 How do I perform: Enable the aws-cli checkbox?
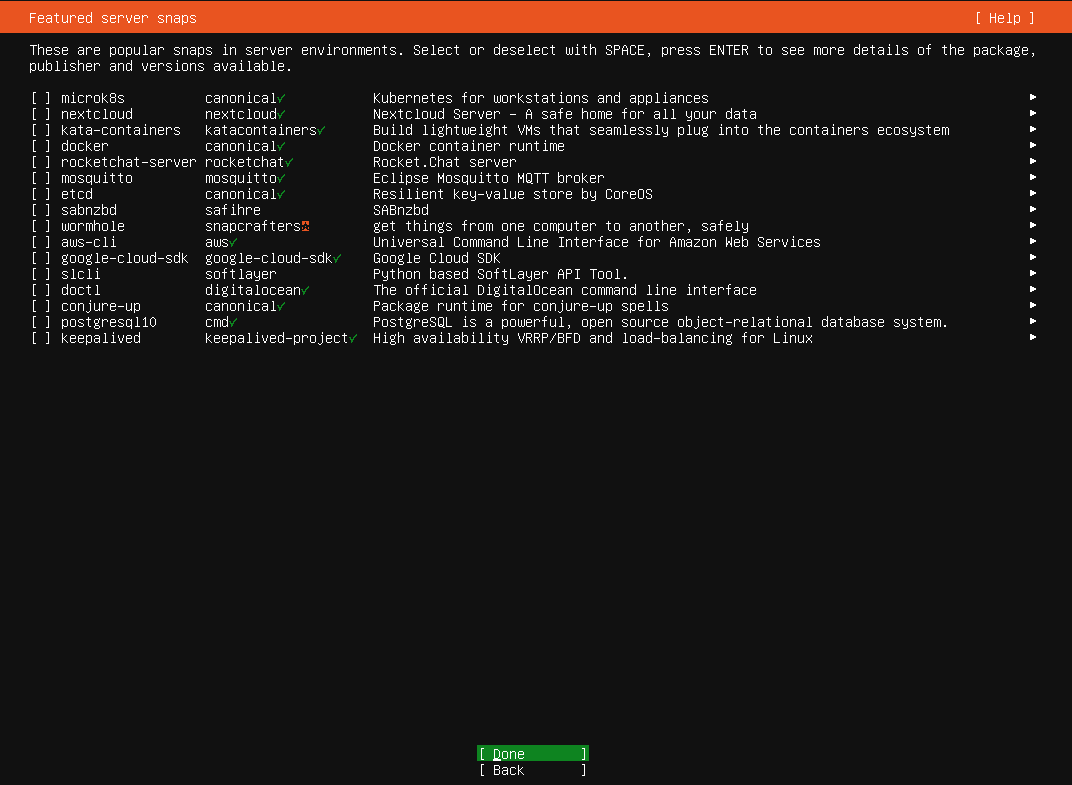click(x=40, y=242)
